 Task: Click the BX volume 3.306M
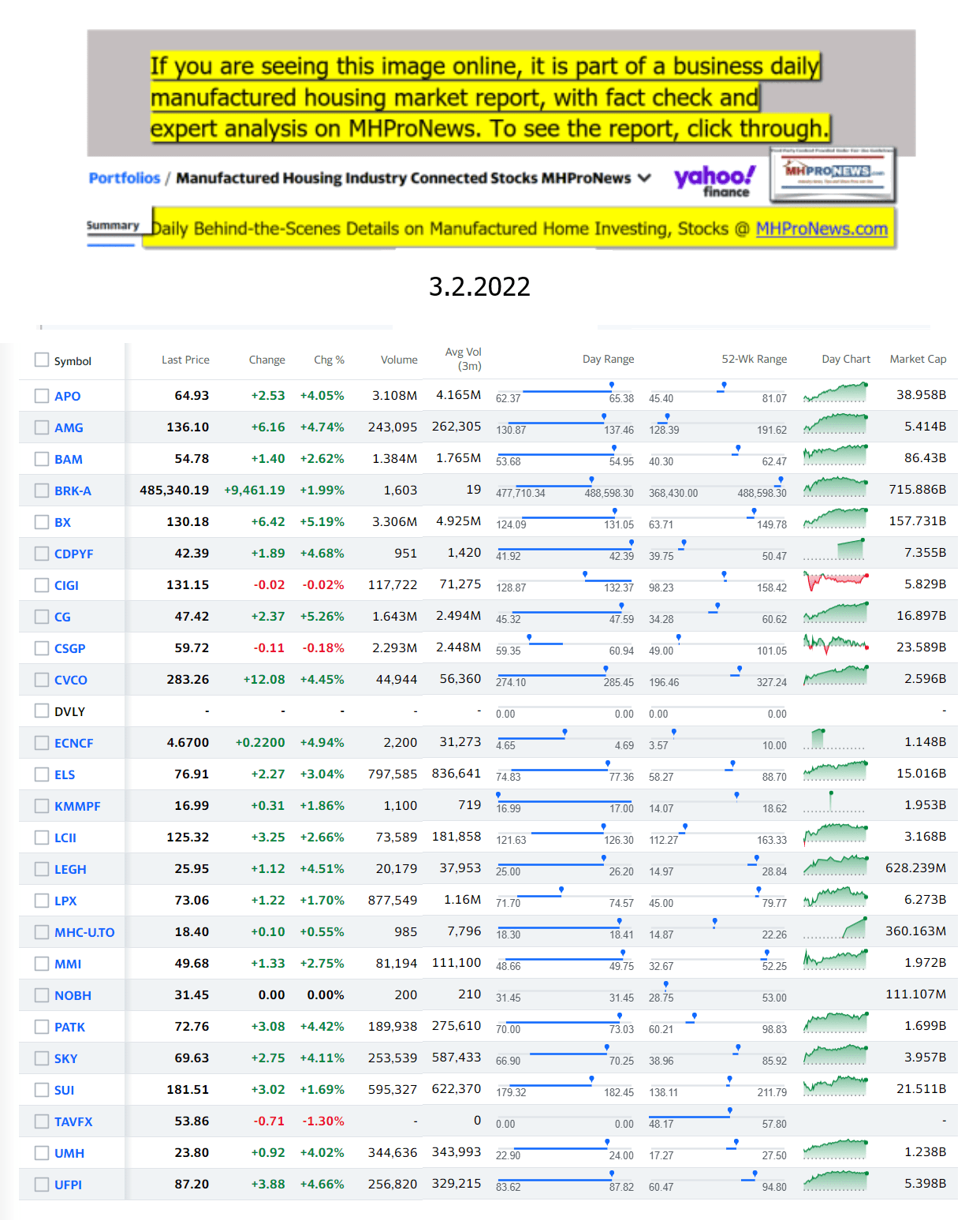(395, 522)
